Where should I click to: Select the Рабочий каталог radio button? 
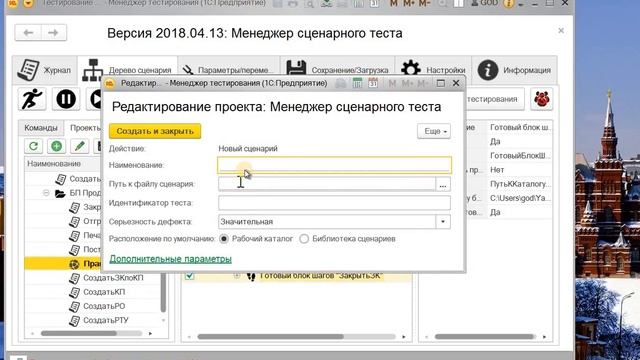coord(224,239)
